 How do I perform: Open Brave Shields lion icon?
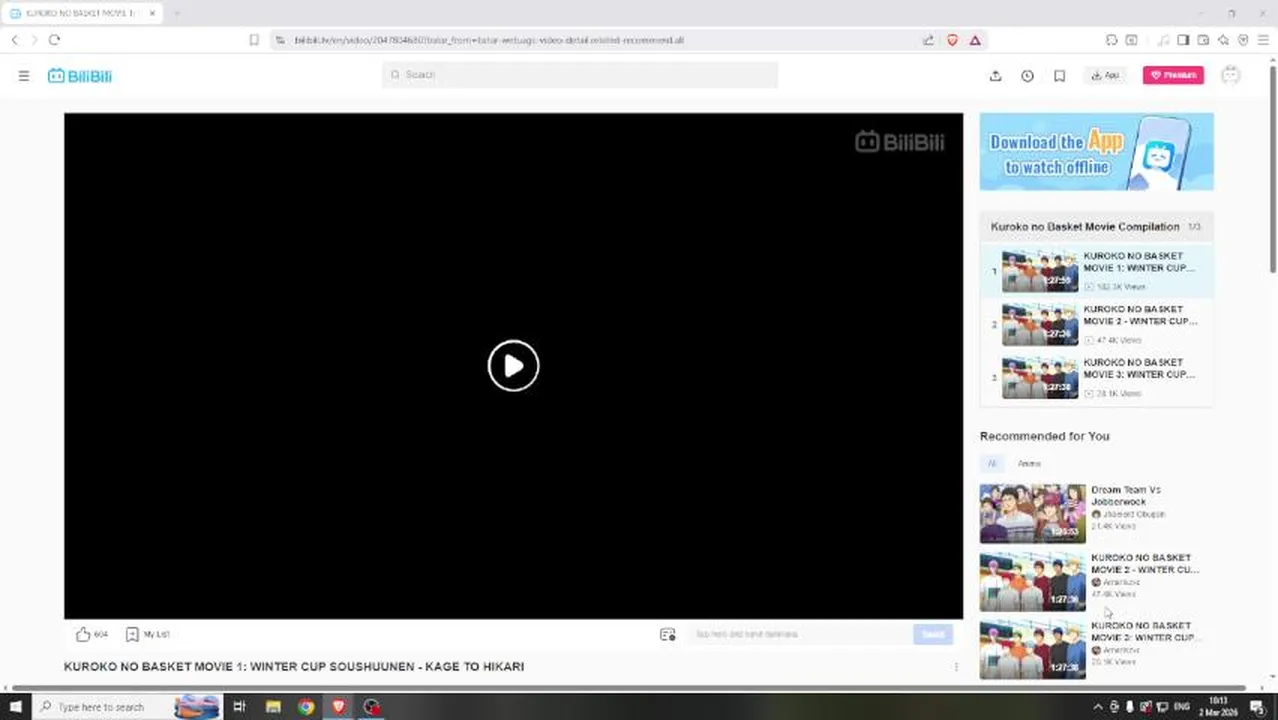(x=952, y=40)
